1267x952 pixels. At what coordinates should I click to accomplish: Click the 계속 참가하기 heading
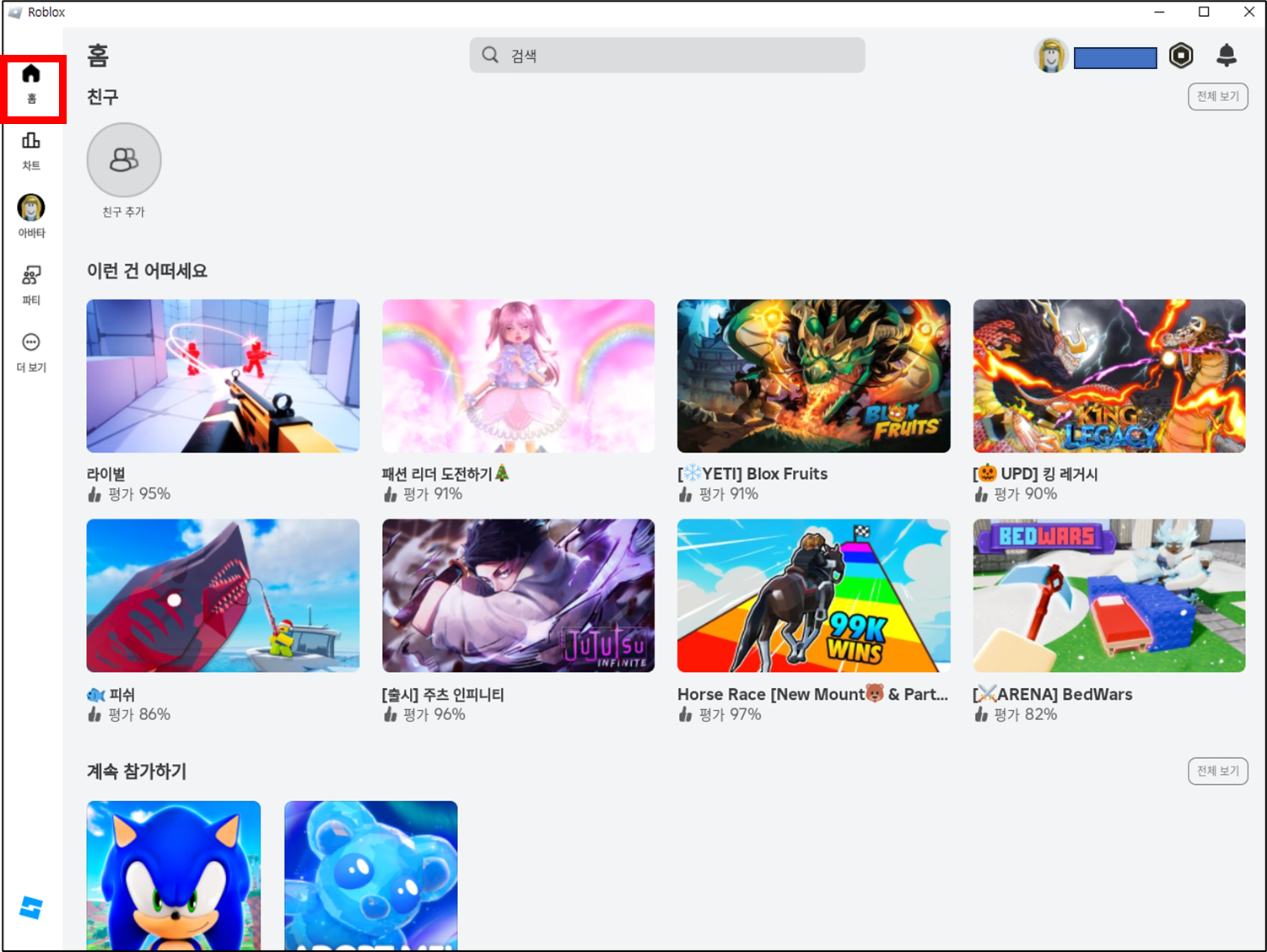(x=137, y=772)
